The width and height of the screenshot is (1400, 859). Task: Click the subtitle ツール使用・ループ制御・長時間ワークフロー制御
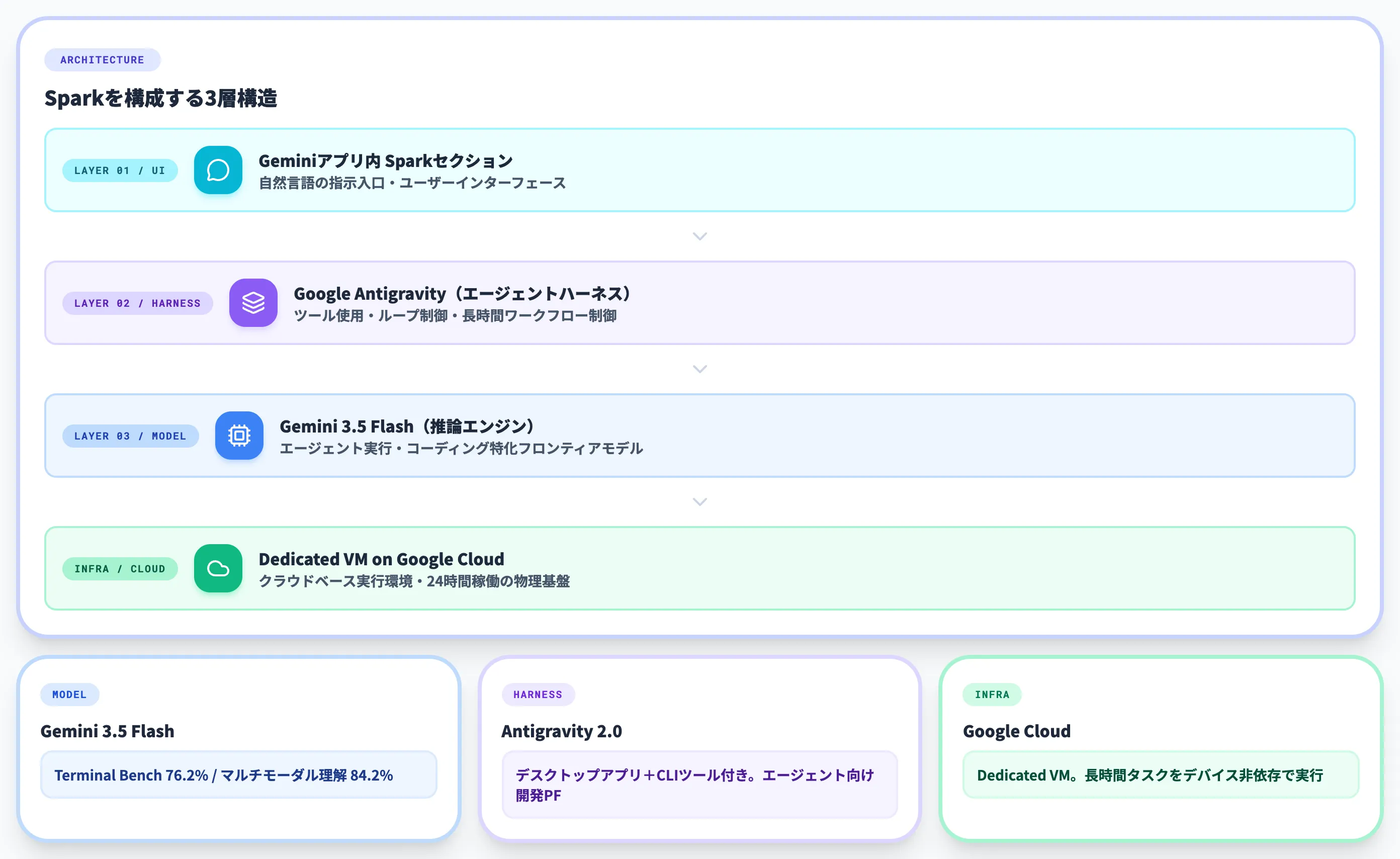[x=455, y=316]
